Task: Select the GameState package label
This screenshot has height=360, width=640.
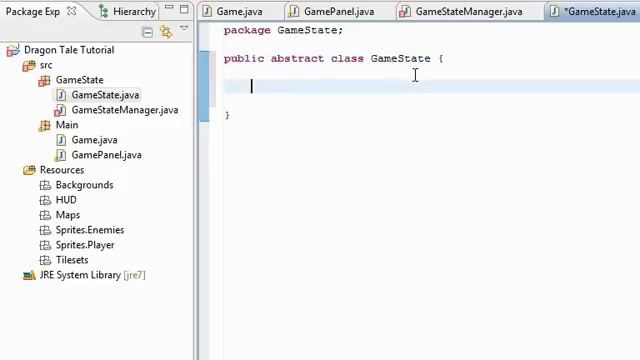Action: [80, 80]
